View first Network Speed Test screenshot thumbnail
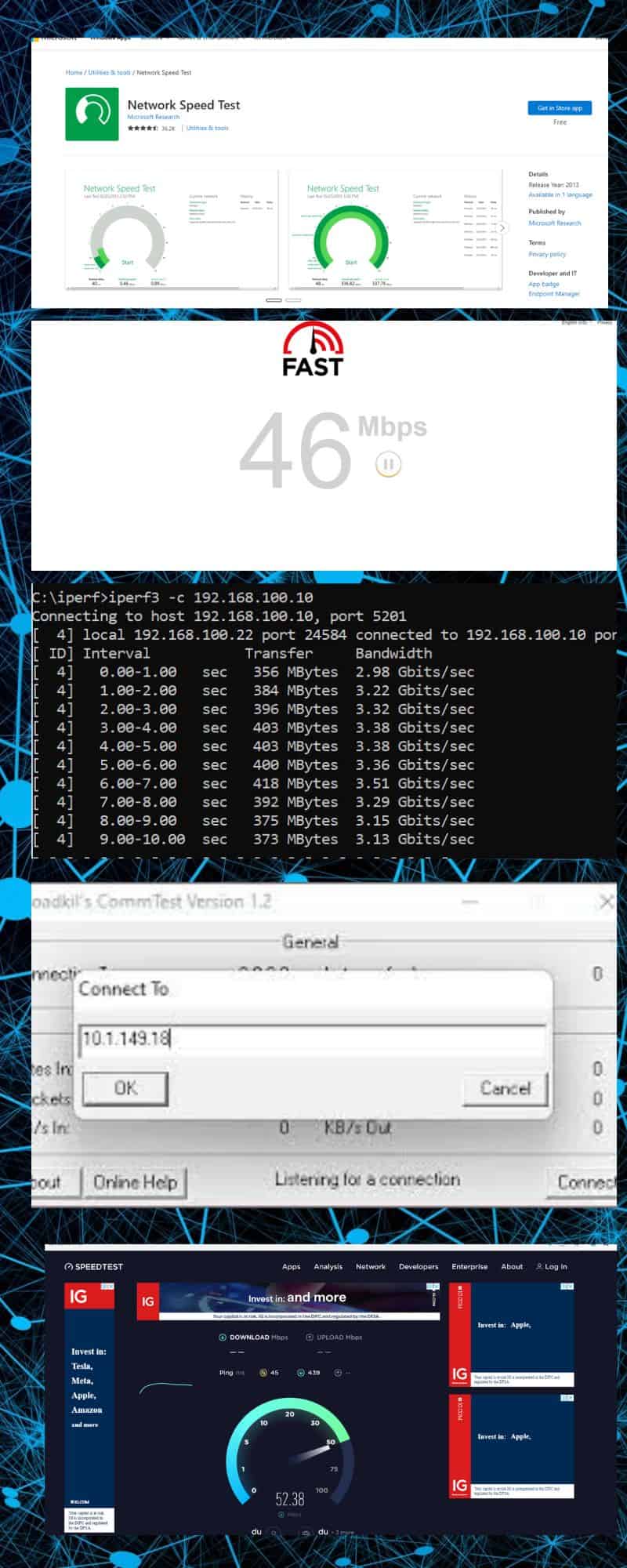This screenshot has height=1568, width=627. coord(172,230)
